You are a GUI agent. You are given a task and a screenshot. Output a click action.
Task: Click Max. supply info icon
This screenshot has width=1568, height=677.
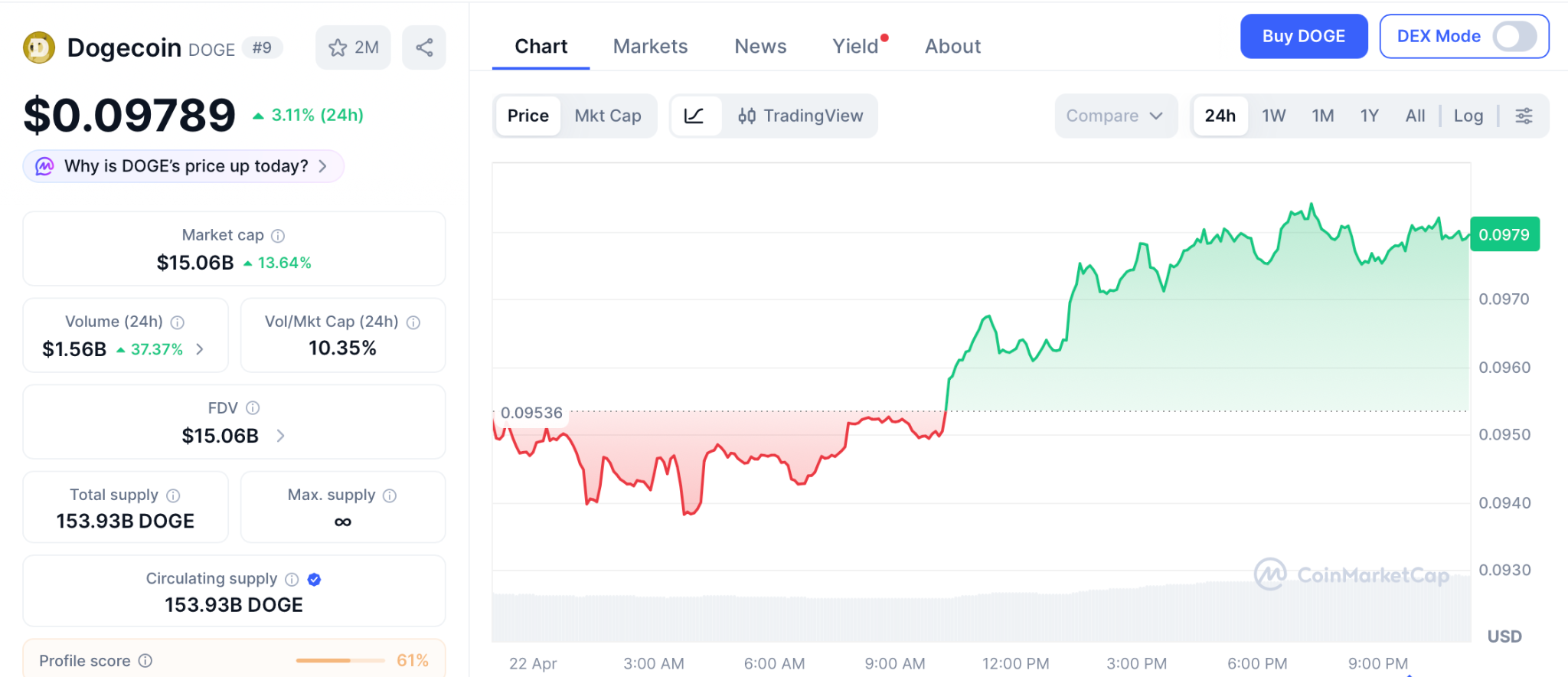pyautogui.click(x=390, y=495)
